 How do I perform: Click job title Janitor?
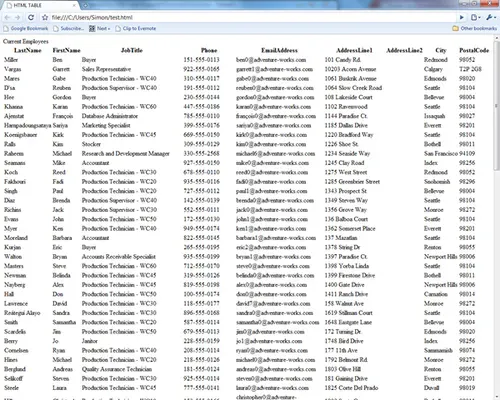point(90,341)
